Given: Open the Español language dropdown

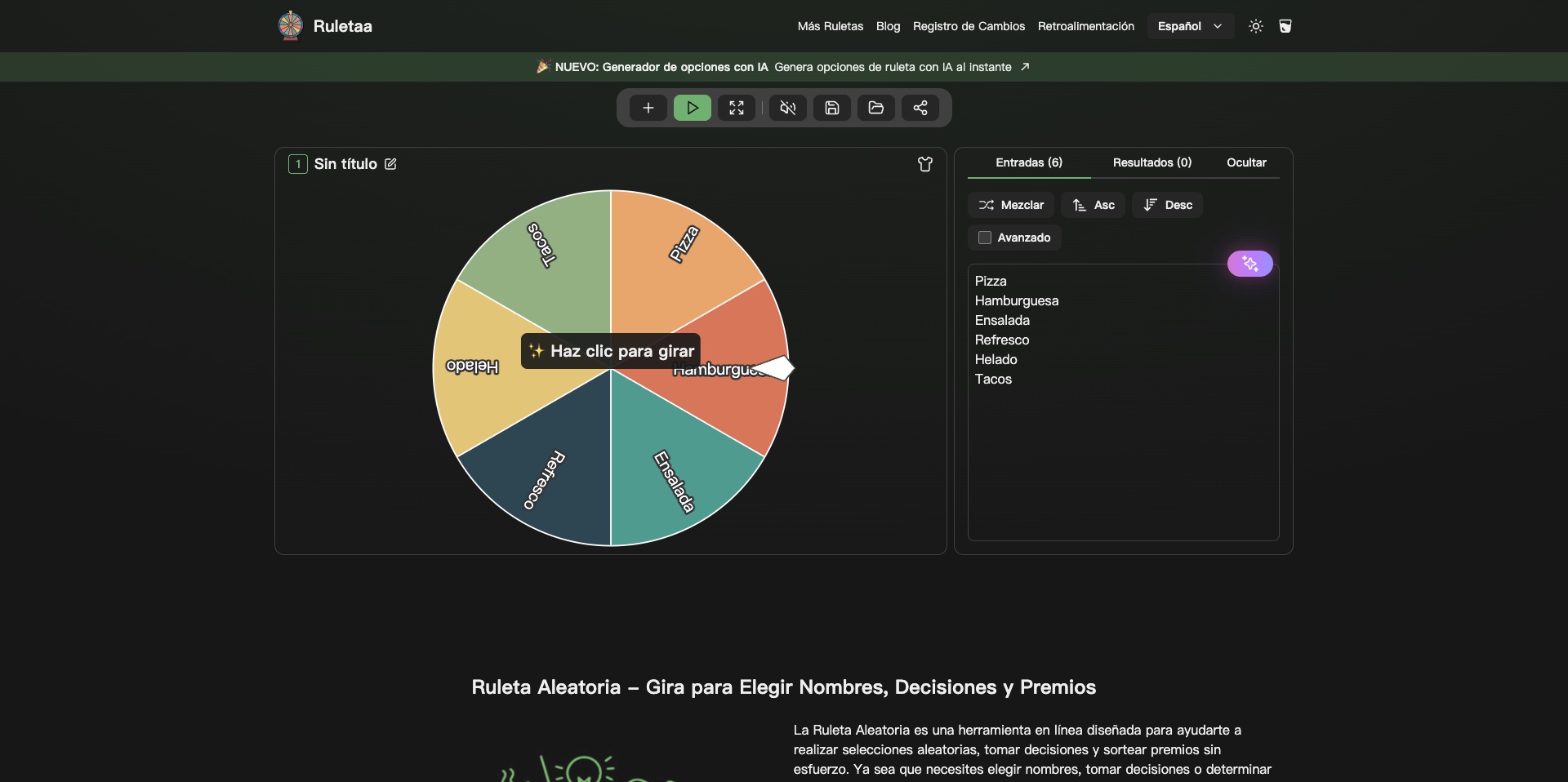Looking at the screenshot, I should point(1190,26).
